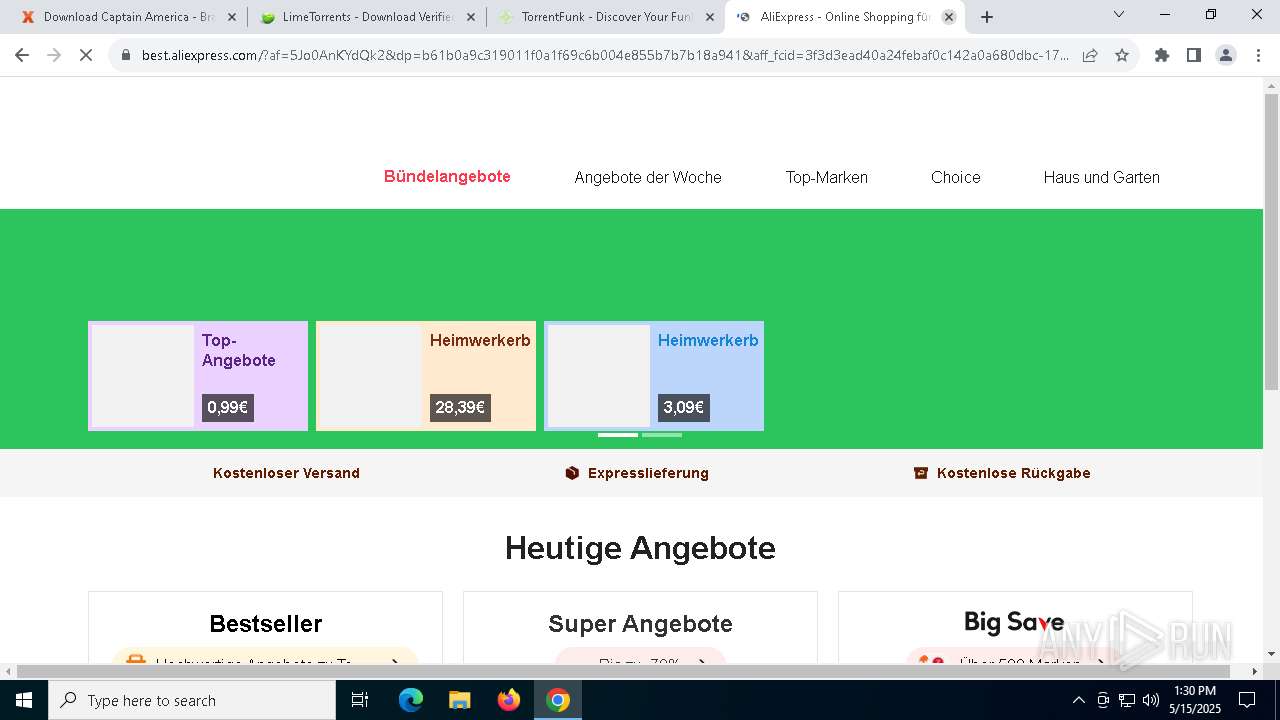
Task: Close the TorrentFunk tab
Action: tap(710, 17)
